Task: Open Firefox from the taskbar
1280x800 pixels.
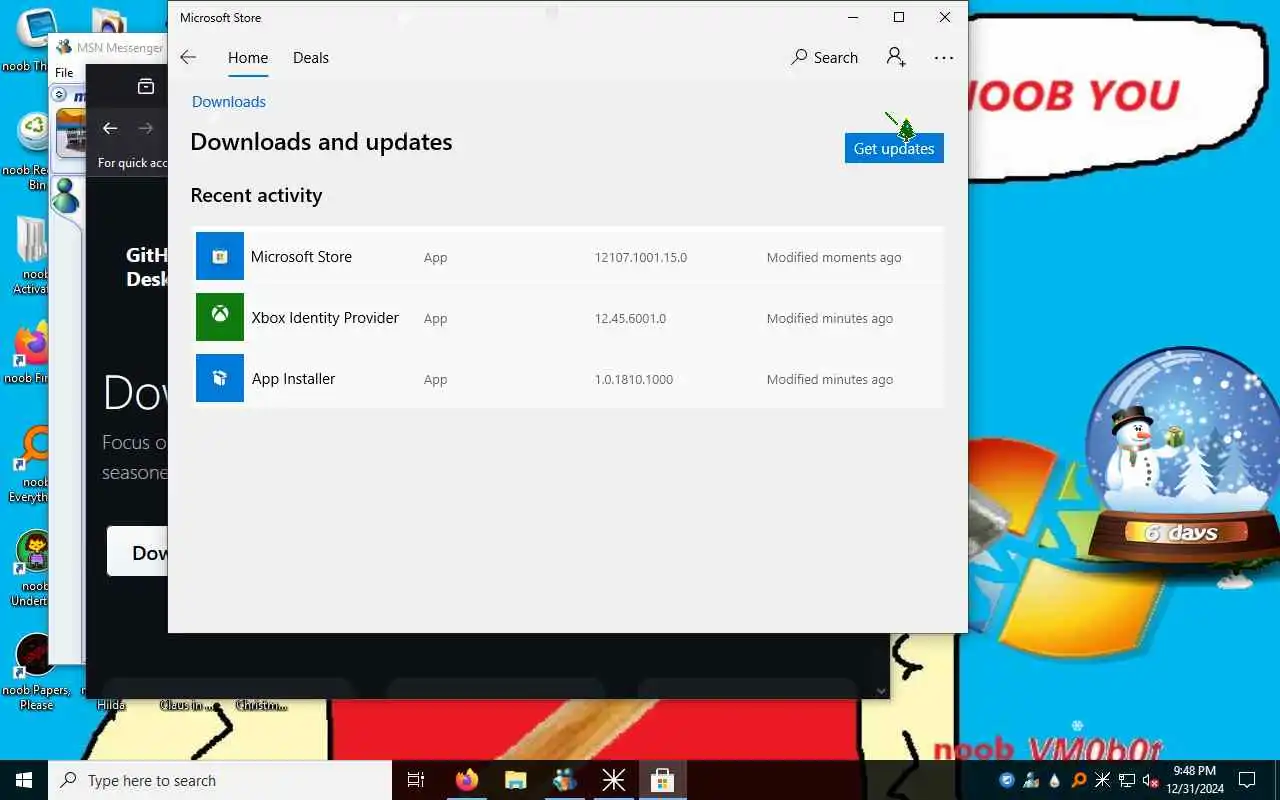Action: 467,780
